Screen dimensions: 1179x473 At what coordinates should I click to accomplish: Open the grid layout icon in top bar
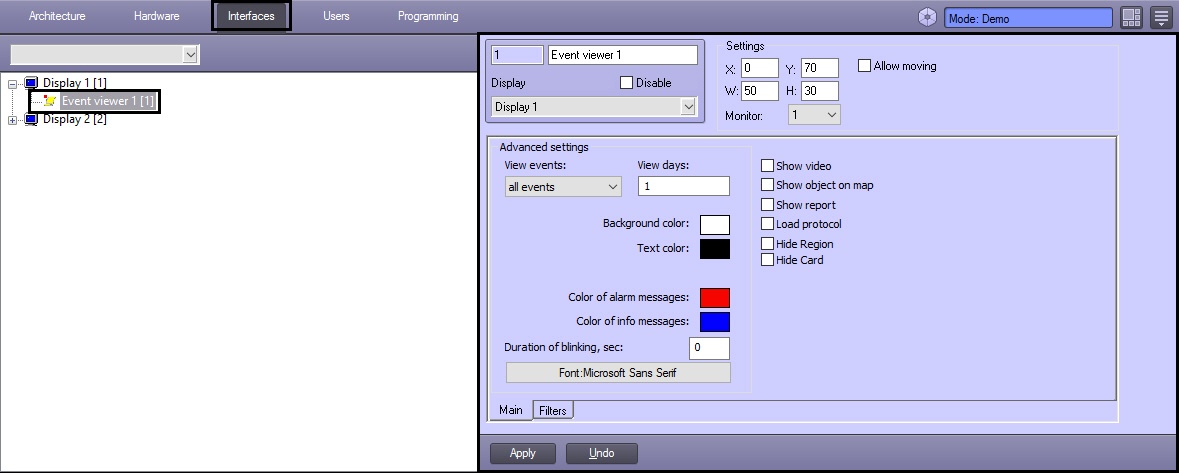click(1131, 17)
